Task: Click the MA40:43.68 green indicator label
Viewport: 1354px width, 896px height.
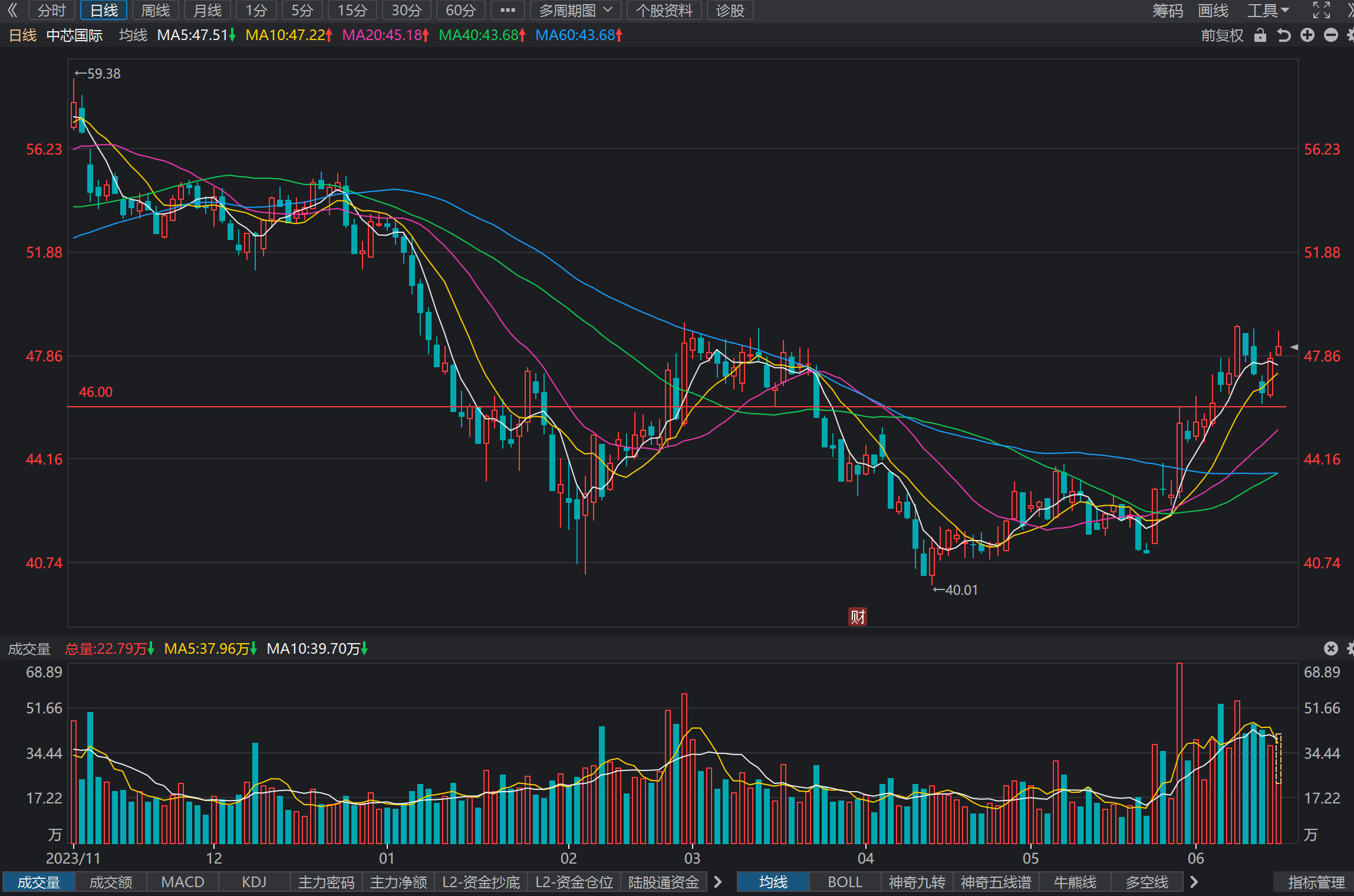Action: click(x=482, y=35)
